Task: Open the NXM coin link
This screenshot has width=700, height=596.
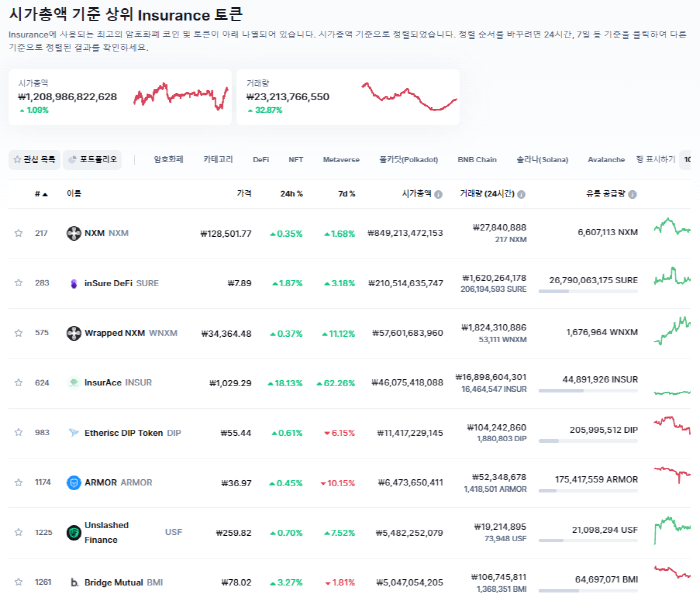Action: point(106,233)
